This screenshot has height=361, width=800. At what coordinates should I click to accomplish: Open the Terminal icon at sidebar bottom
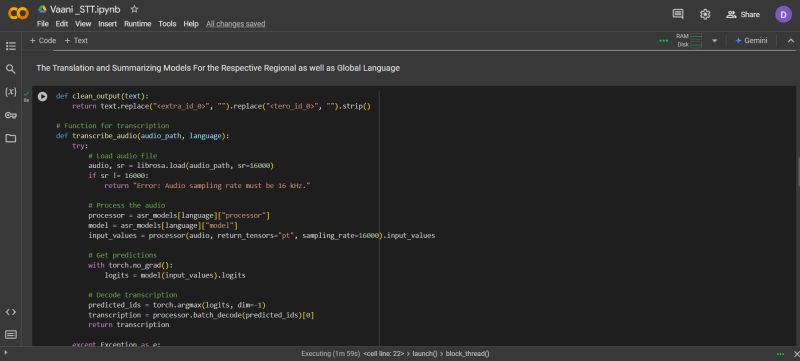tap(11, 335)
